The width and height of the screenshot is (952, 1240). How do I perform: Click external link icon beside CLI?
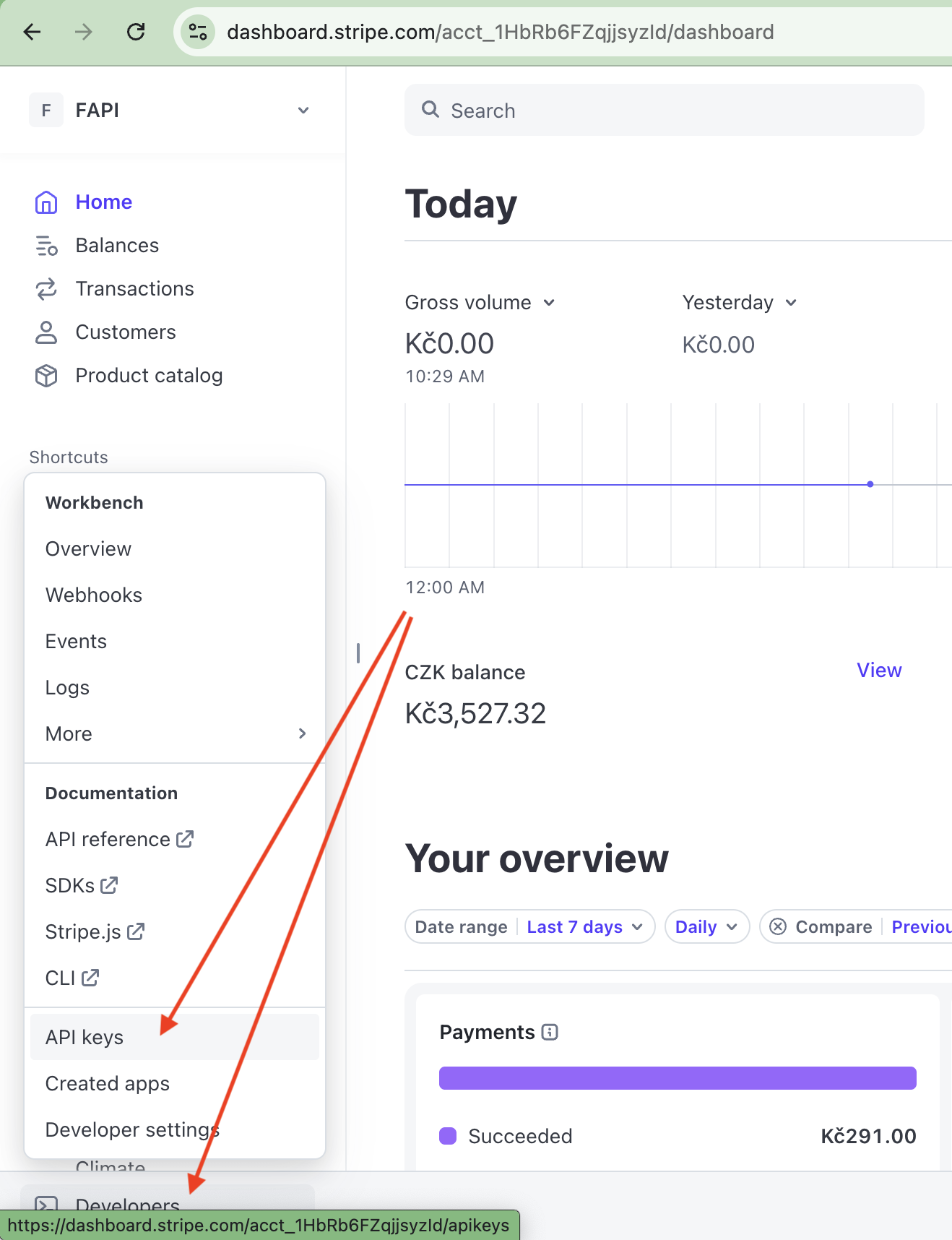(x=90, y=978)
